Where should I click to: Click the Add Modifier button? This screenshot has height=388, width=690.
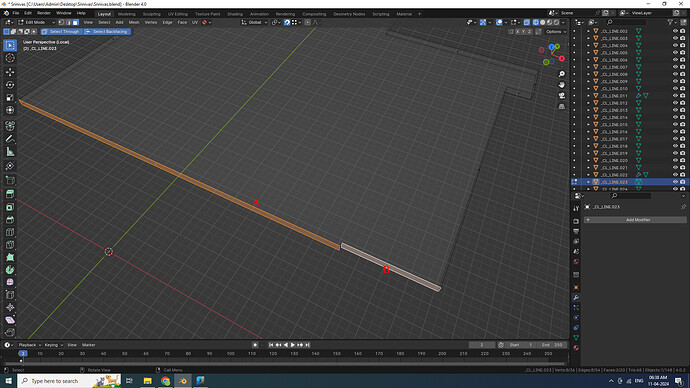(x=635, y=220)
